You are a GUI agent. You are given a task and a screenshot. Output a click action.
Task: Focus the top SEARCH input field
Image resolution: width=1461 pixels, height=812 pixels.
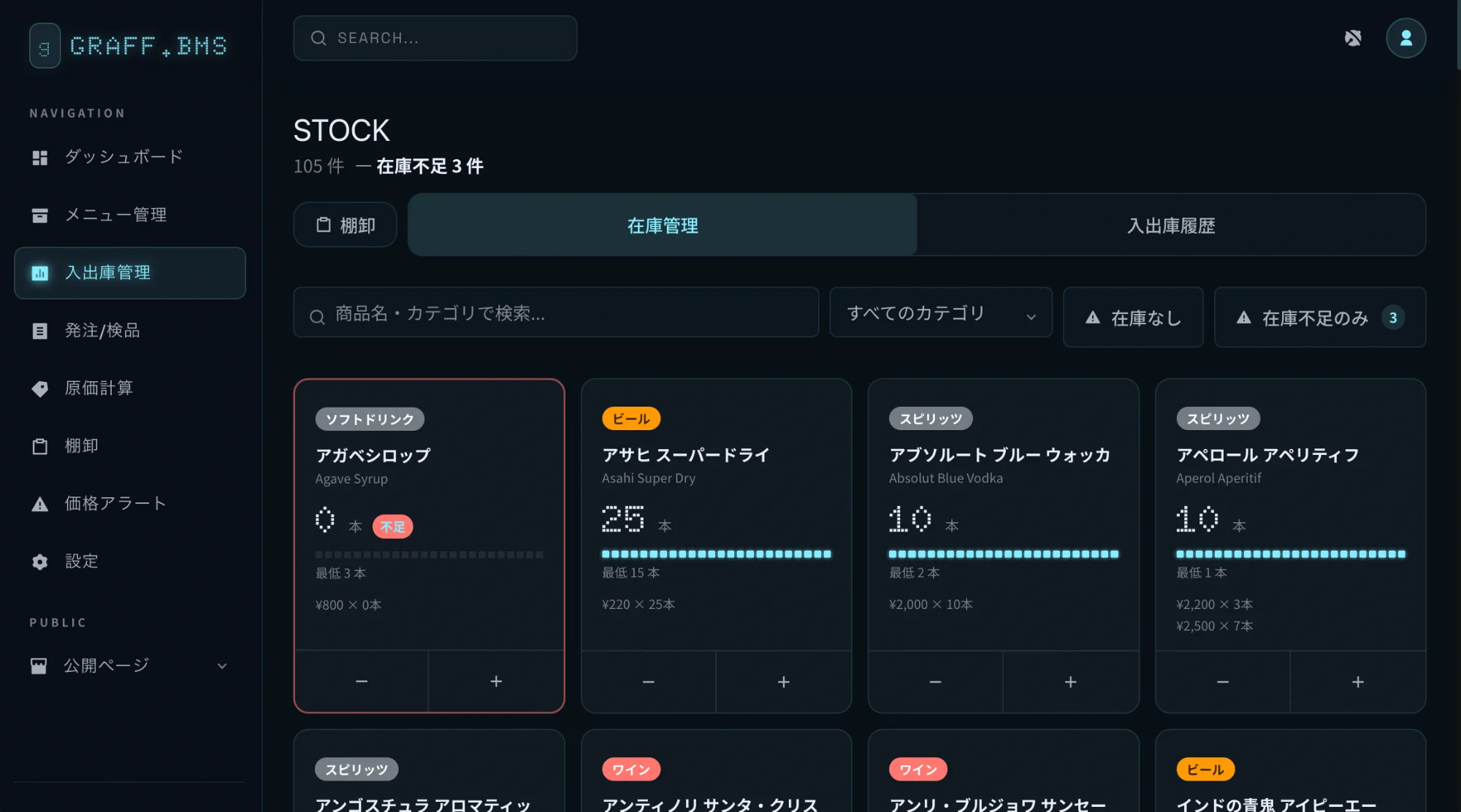coord(435,38)
